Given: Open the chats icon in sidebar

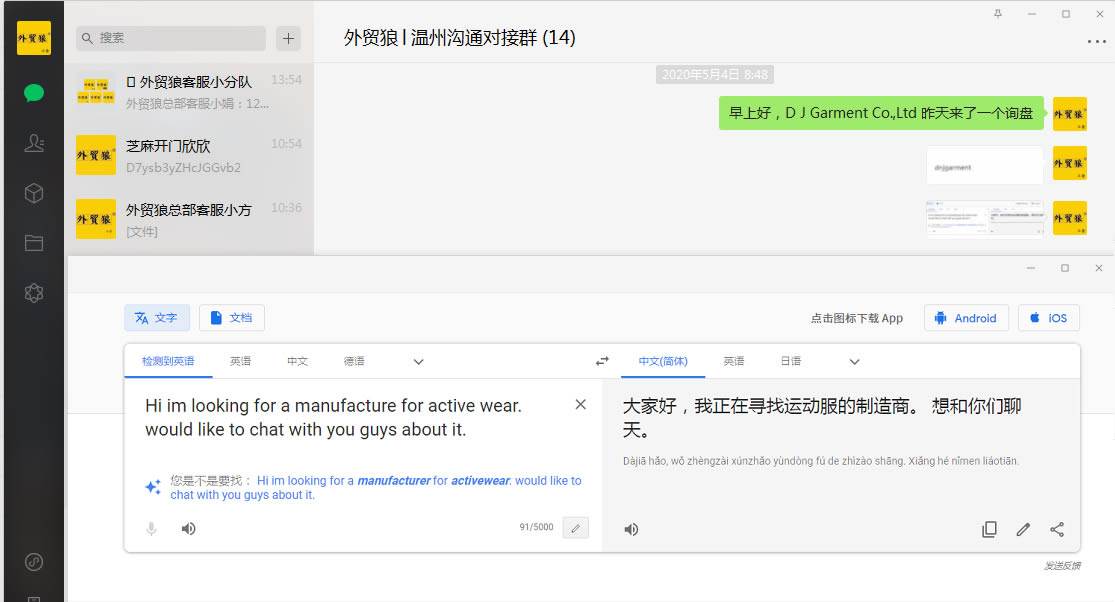Looking at the screenshot, I should coord(34,93).
